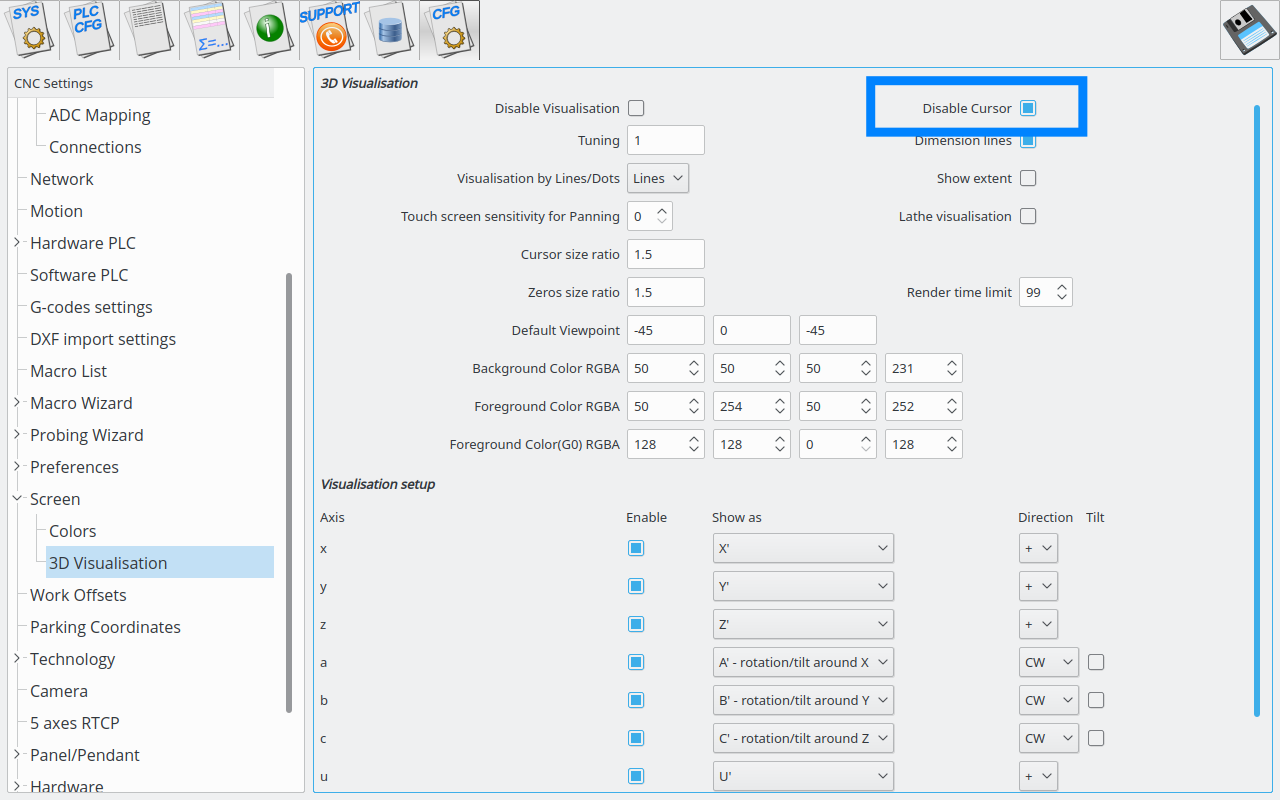Open the green info icon
The height and width of the screenshot is (800, 1280).
point(269,30)
